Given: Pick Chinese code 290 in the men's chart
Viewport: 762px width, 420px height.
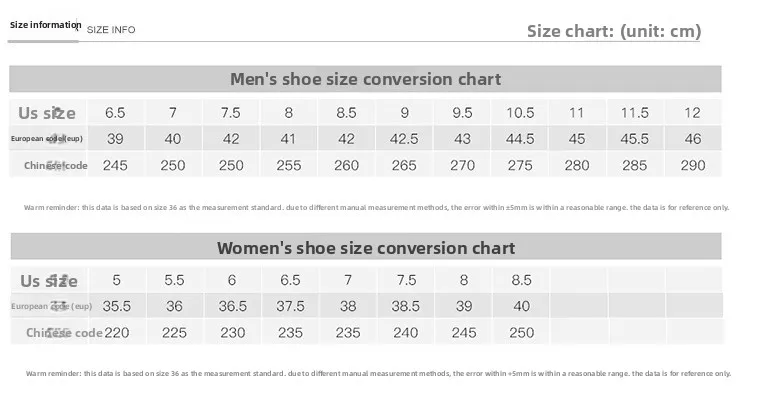Looking at the screenshot, I should point(693,165).
